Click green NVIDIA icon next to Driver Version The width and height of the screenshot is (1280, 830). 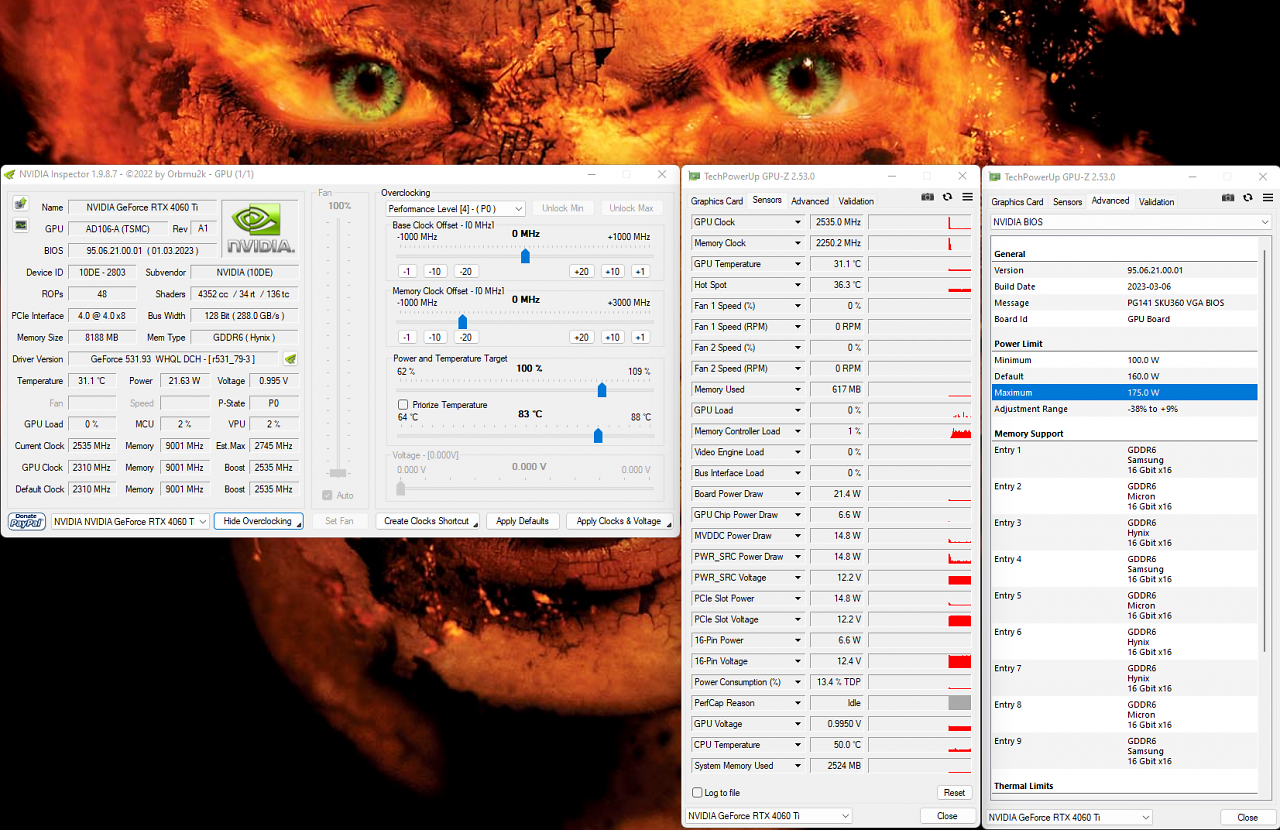tap(290, 359)
